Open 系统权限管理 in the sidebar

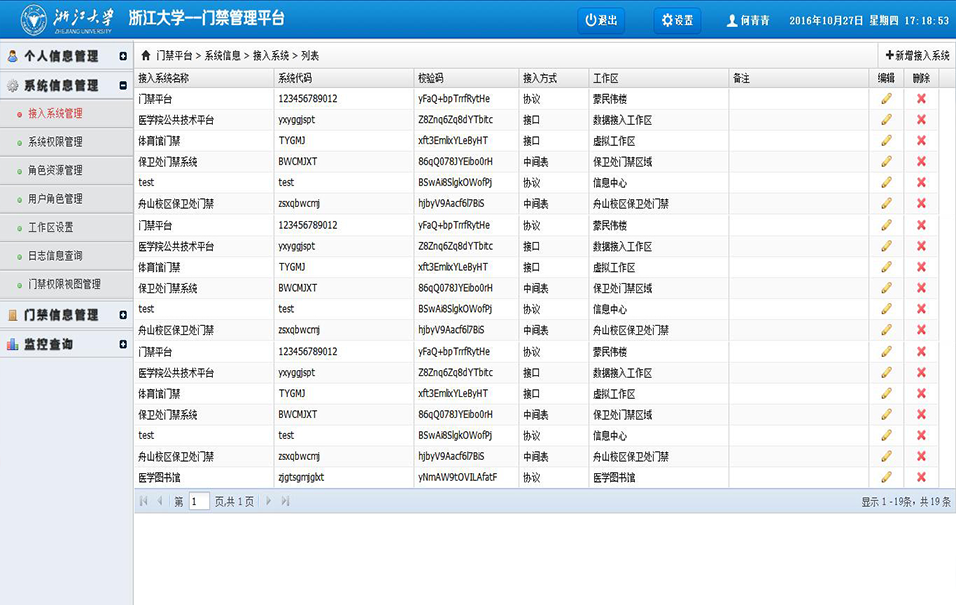coord(55,142)
